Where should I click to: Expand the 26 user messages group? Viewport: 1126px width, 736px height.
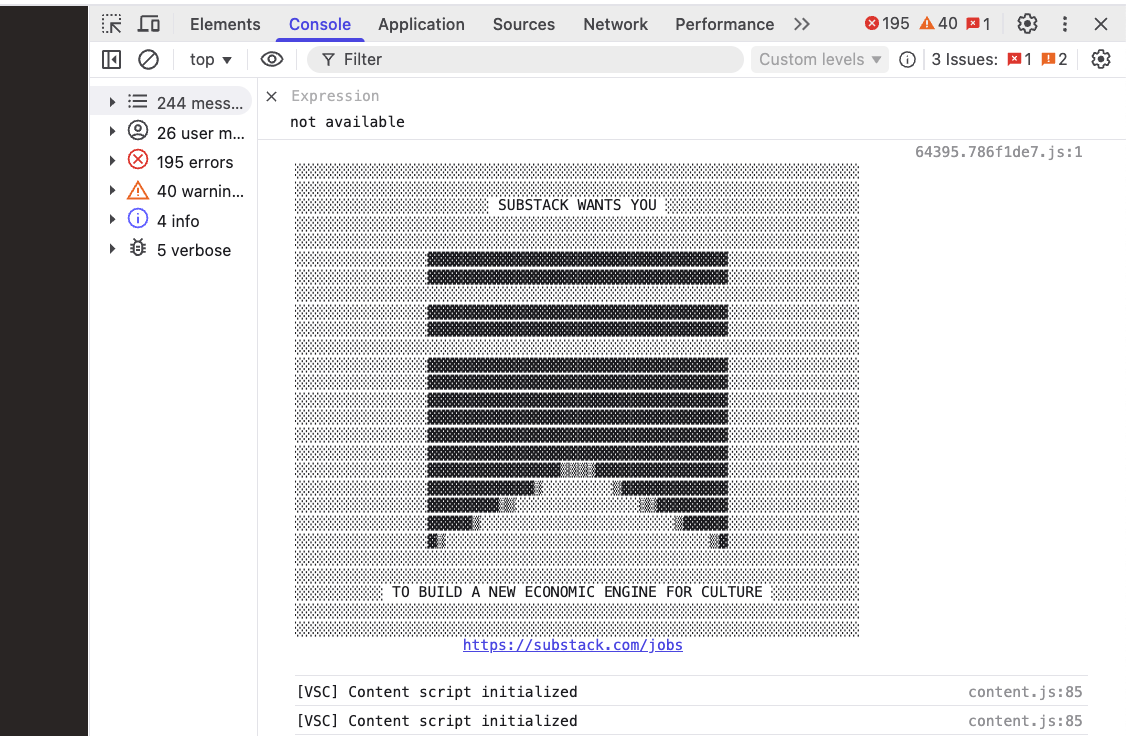tap(112, 131)
